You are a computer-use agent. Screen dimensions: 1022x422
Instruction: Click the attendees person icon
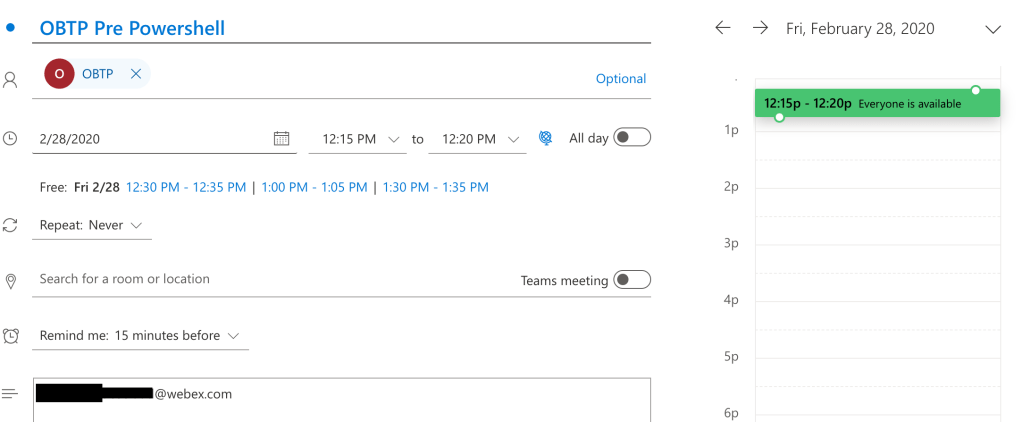tap(11, 79)
